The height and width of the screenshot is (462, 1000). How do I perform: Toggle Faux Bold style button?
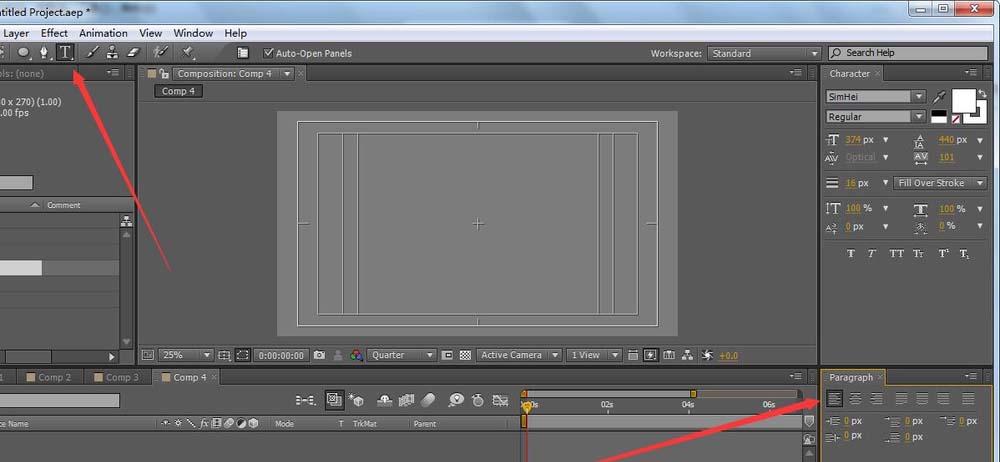coord(851,254)
